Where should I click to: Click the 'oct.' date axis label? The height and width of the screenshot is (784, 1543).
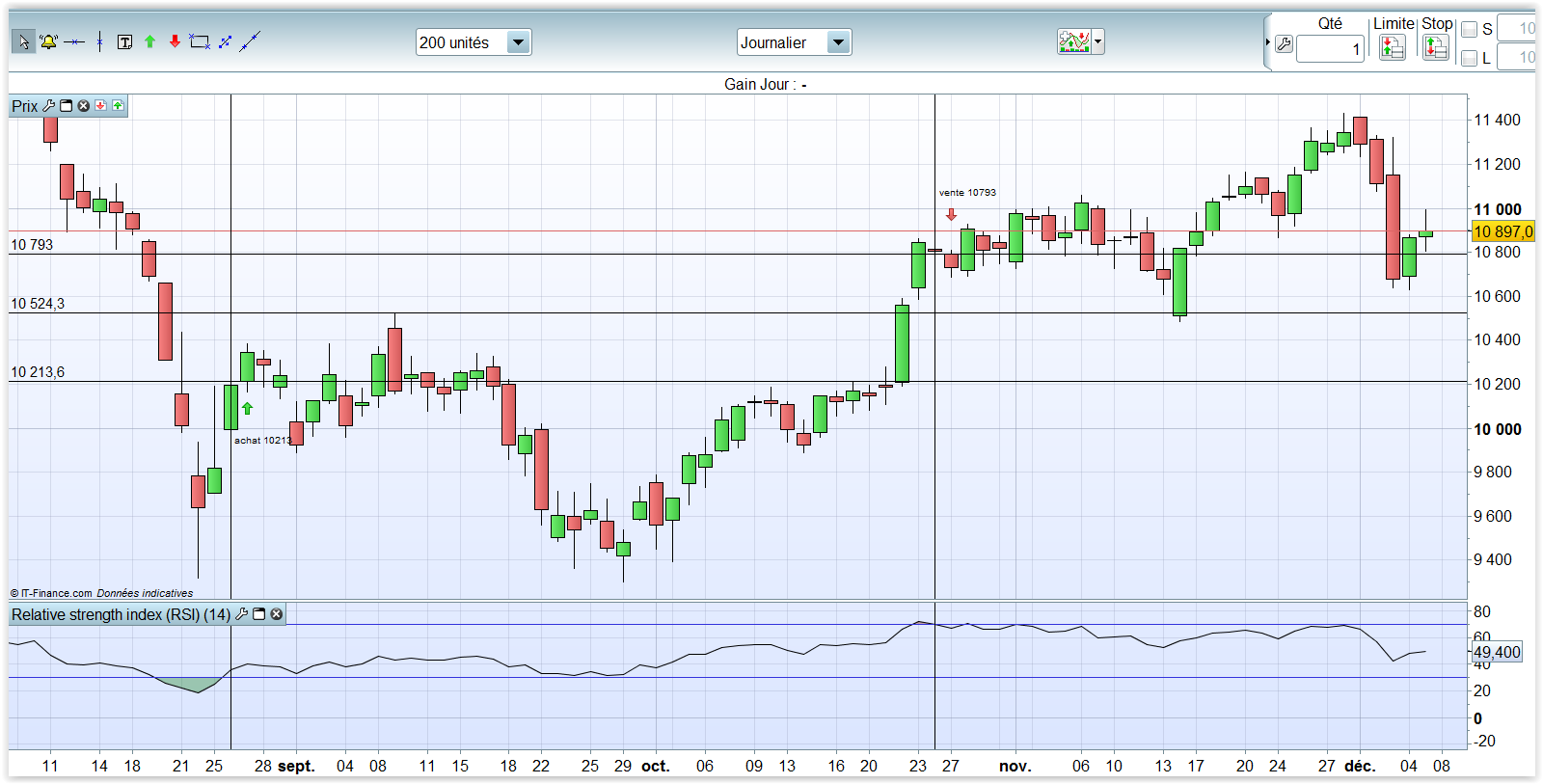655,766
